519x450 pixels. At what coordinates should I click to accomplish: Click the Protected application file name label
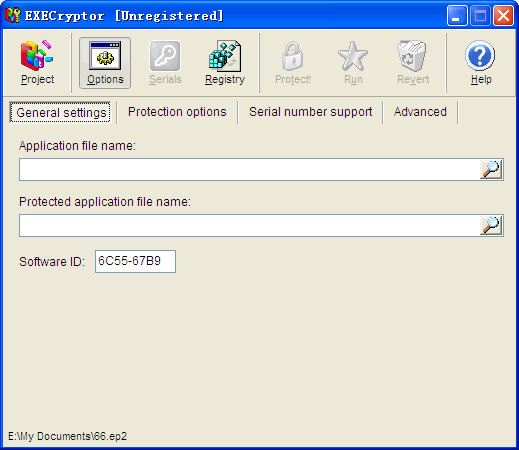(105, 202)
